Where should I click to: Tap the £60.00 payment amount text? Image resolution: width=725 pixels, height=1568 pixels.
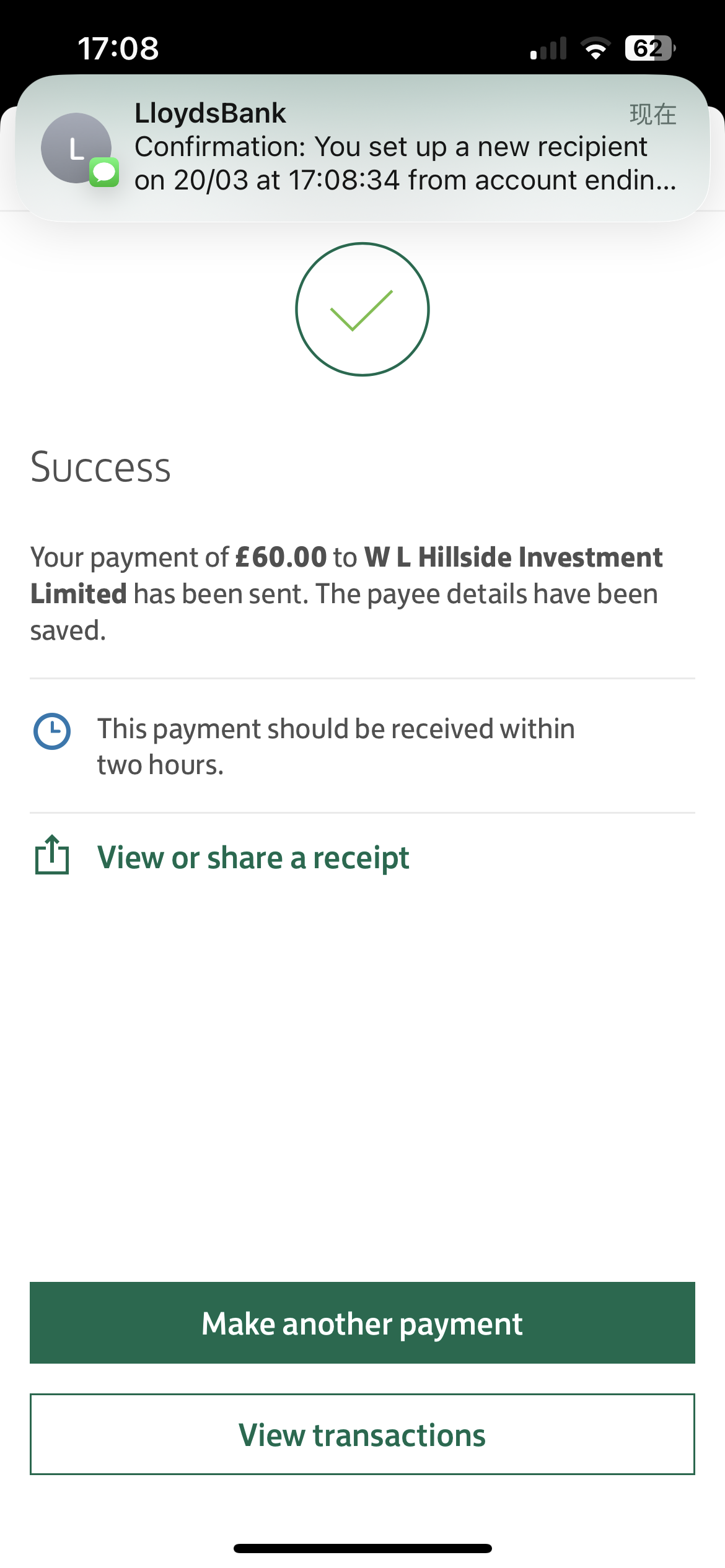point(281,557)
